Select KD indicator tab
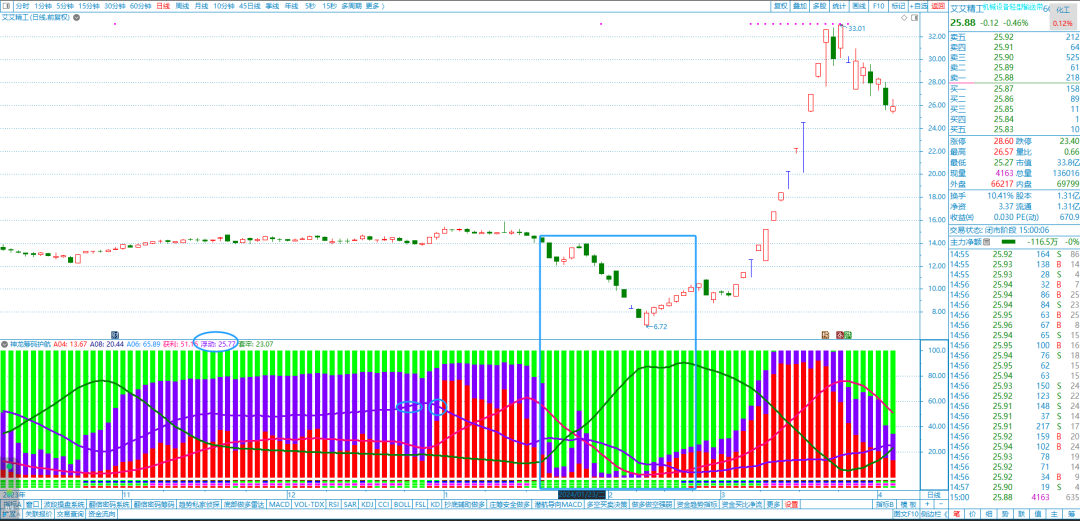1080x521 pixels. point(435,504)
